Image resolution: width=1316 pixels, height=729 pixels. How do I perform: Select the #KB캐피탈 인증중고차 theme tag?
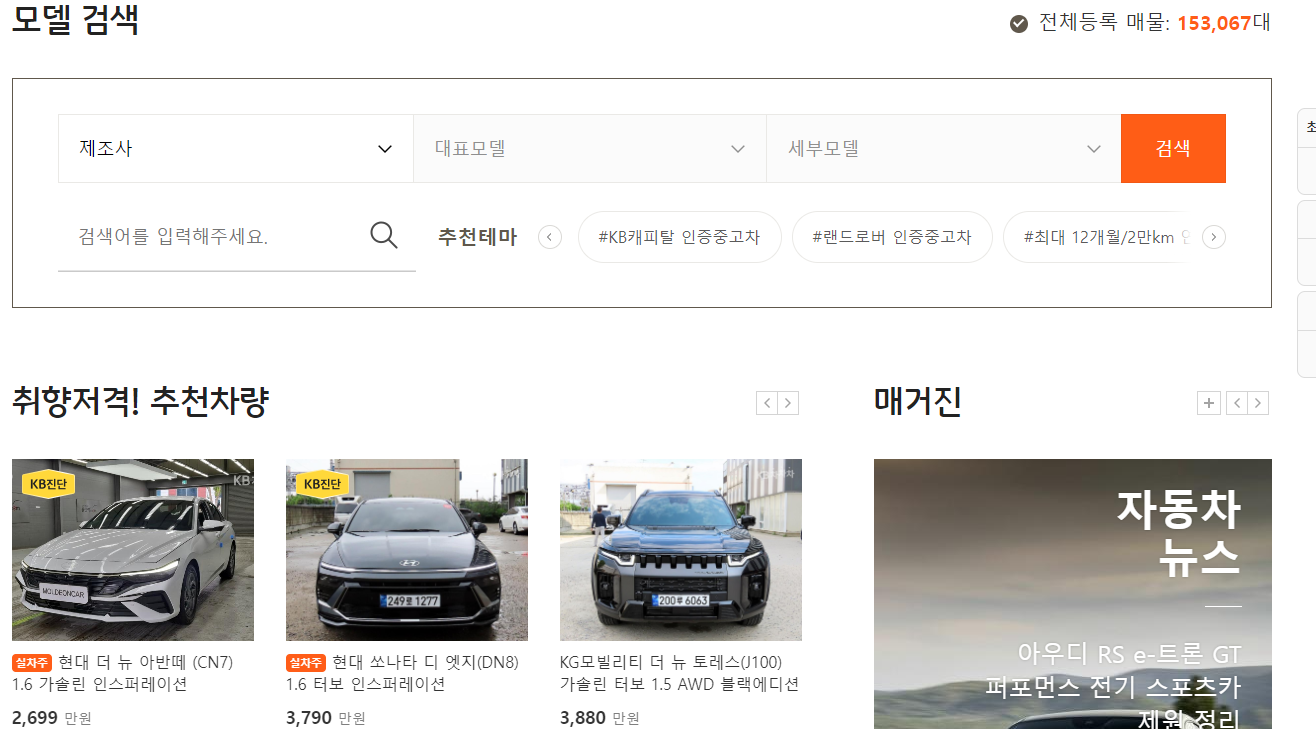[x=679, y=237]
